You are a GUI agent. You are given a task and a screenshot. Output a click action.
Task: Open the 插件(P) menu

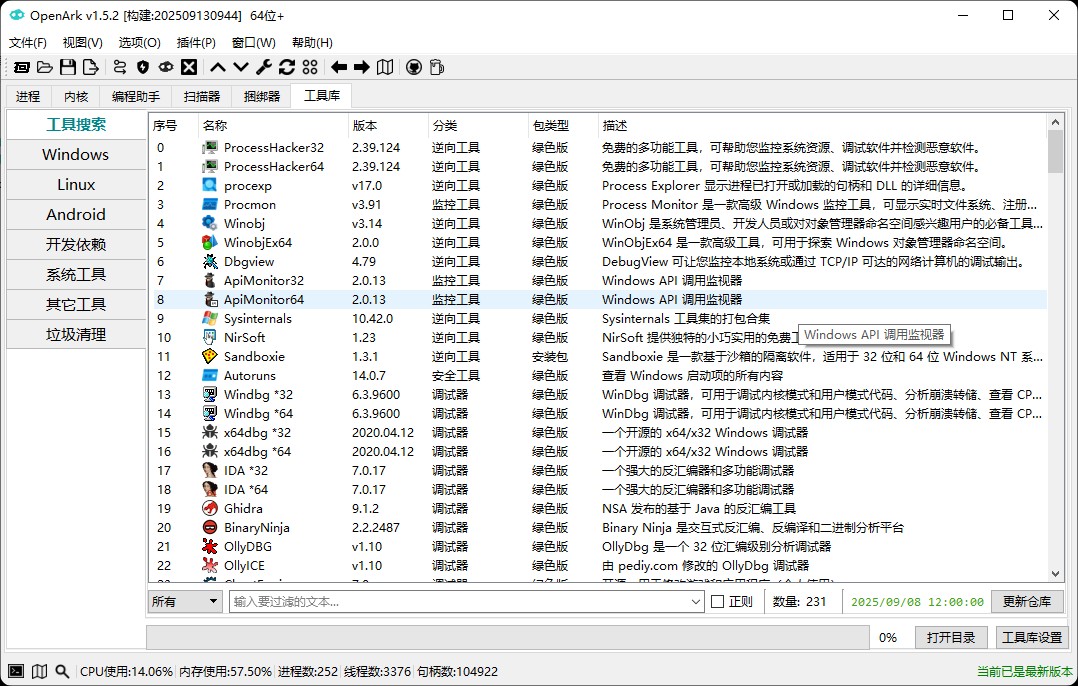point(197,42)
